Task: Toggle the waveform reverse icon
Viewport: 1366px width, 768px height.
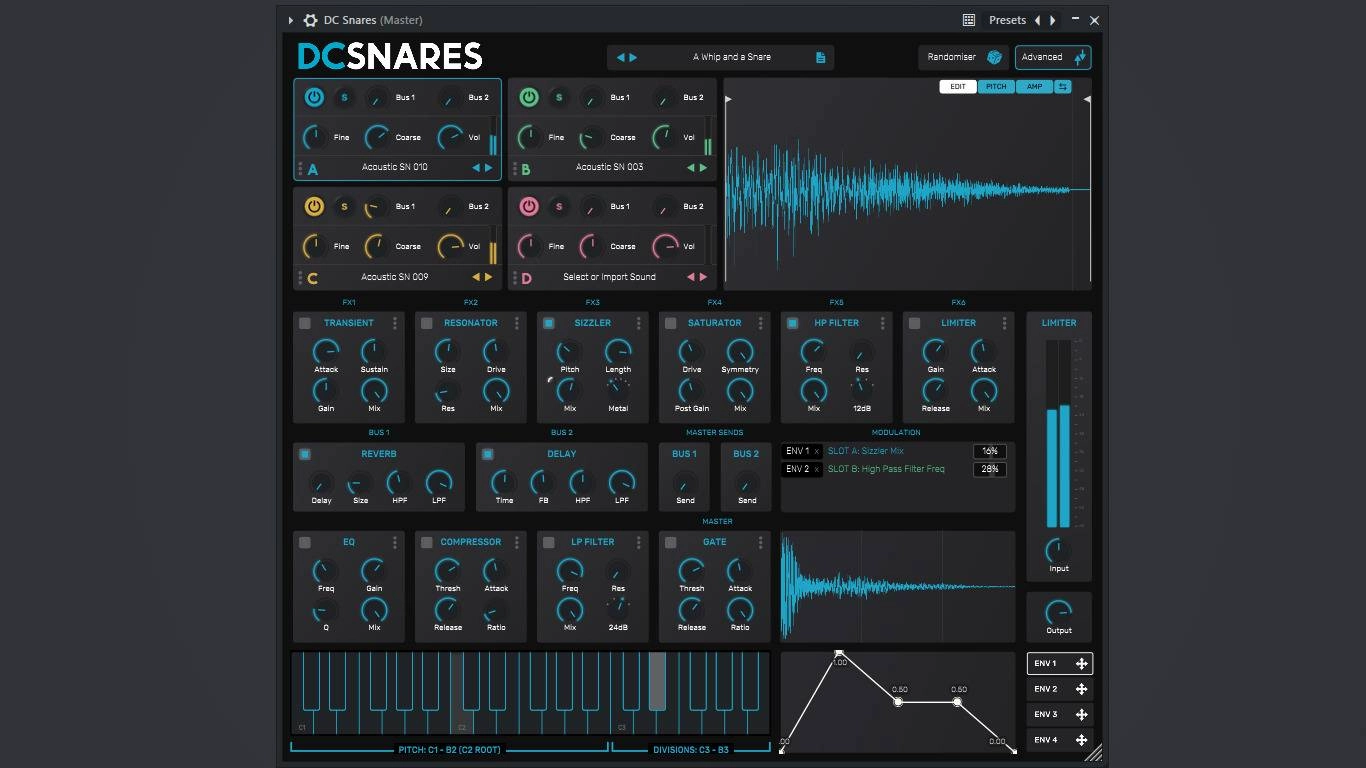Action: (1063, 87)
